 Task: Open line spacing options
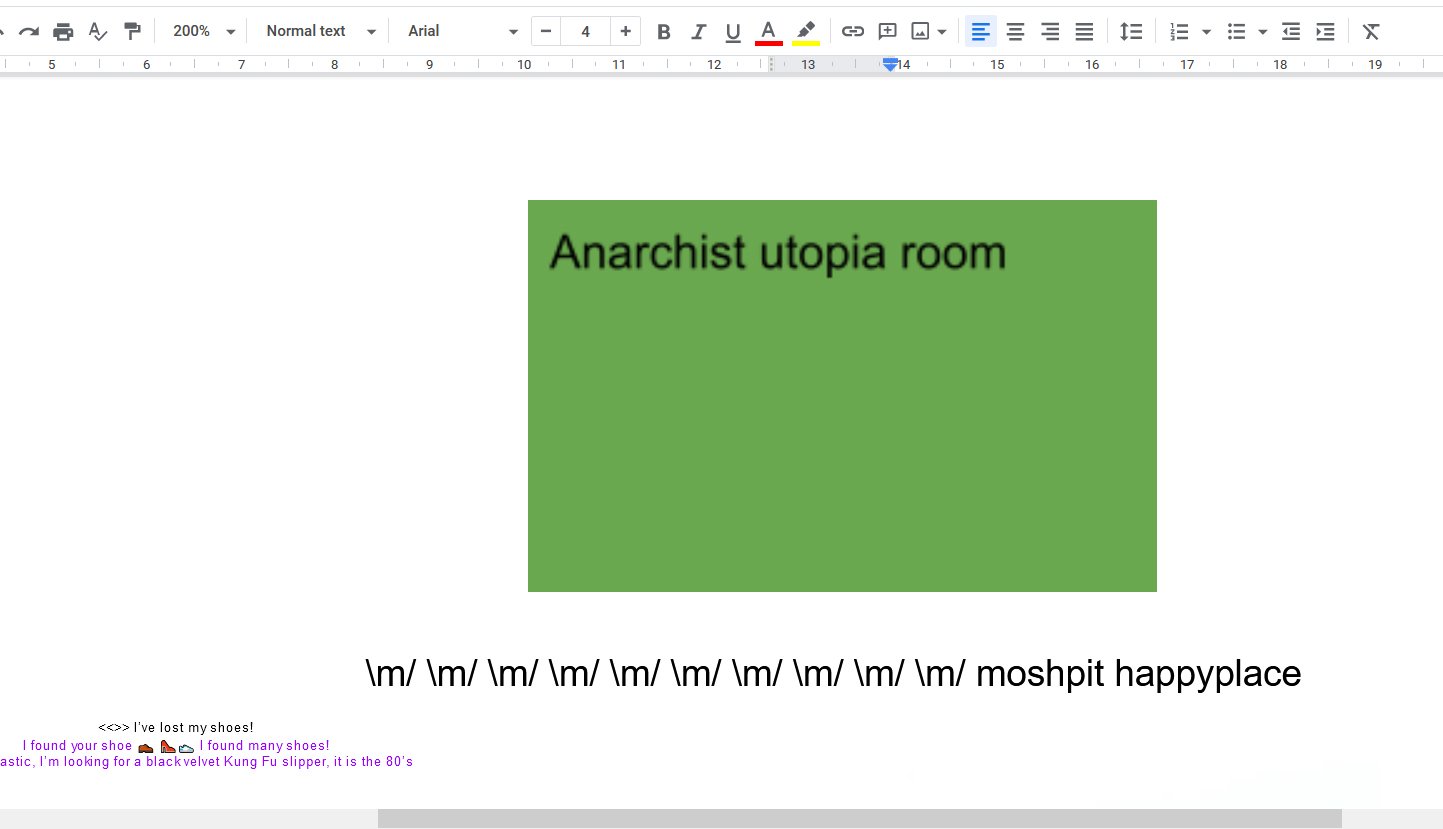click(1131, 31)
